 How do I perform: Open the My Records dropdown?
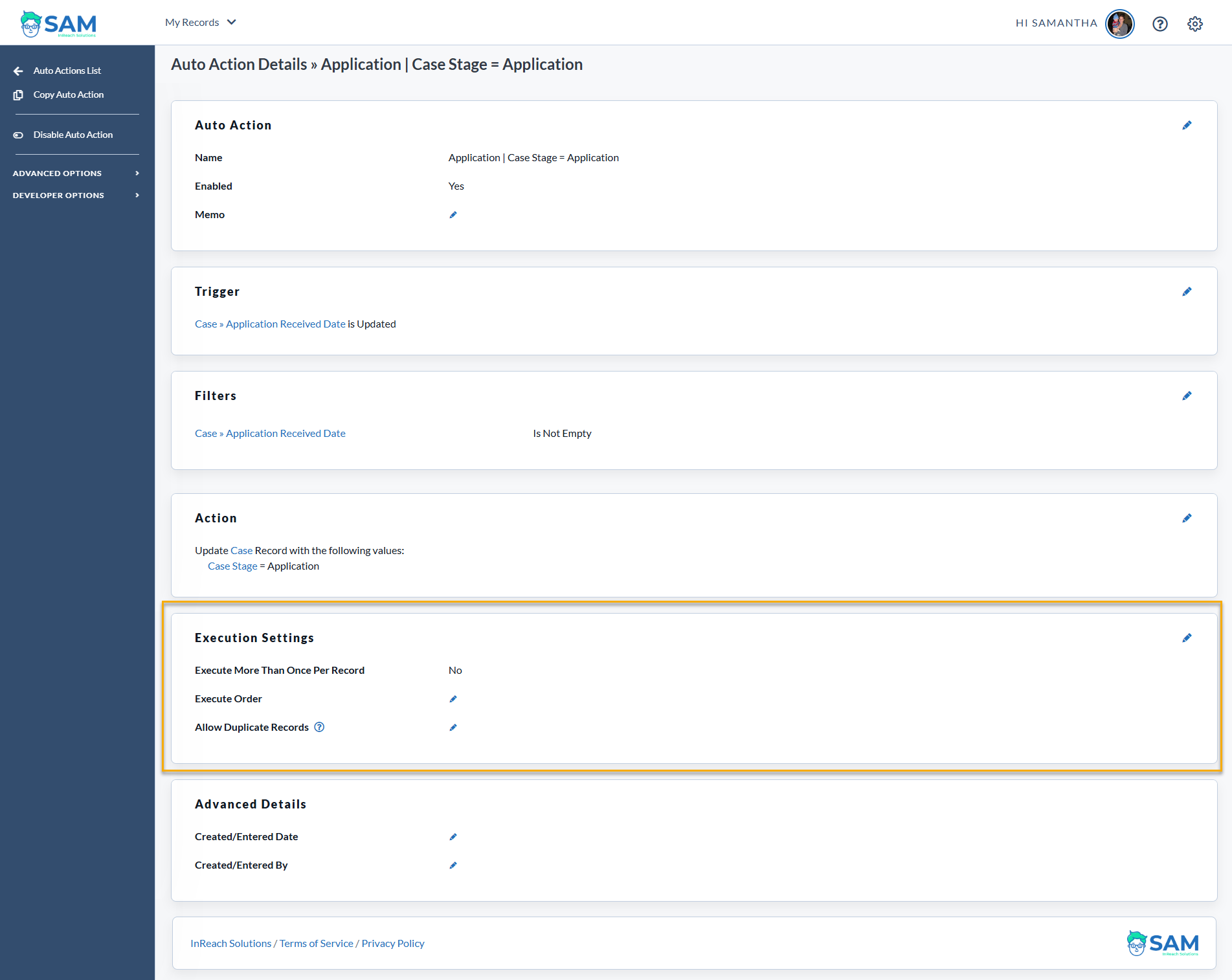coord(201,23)
